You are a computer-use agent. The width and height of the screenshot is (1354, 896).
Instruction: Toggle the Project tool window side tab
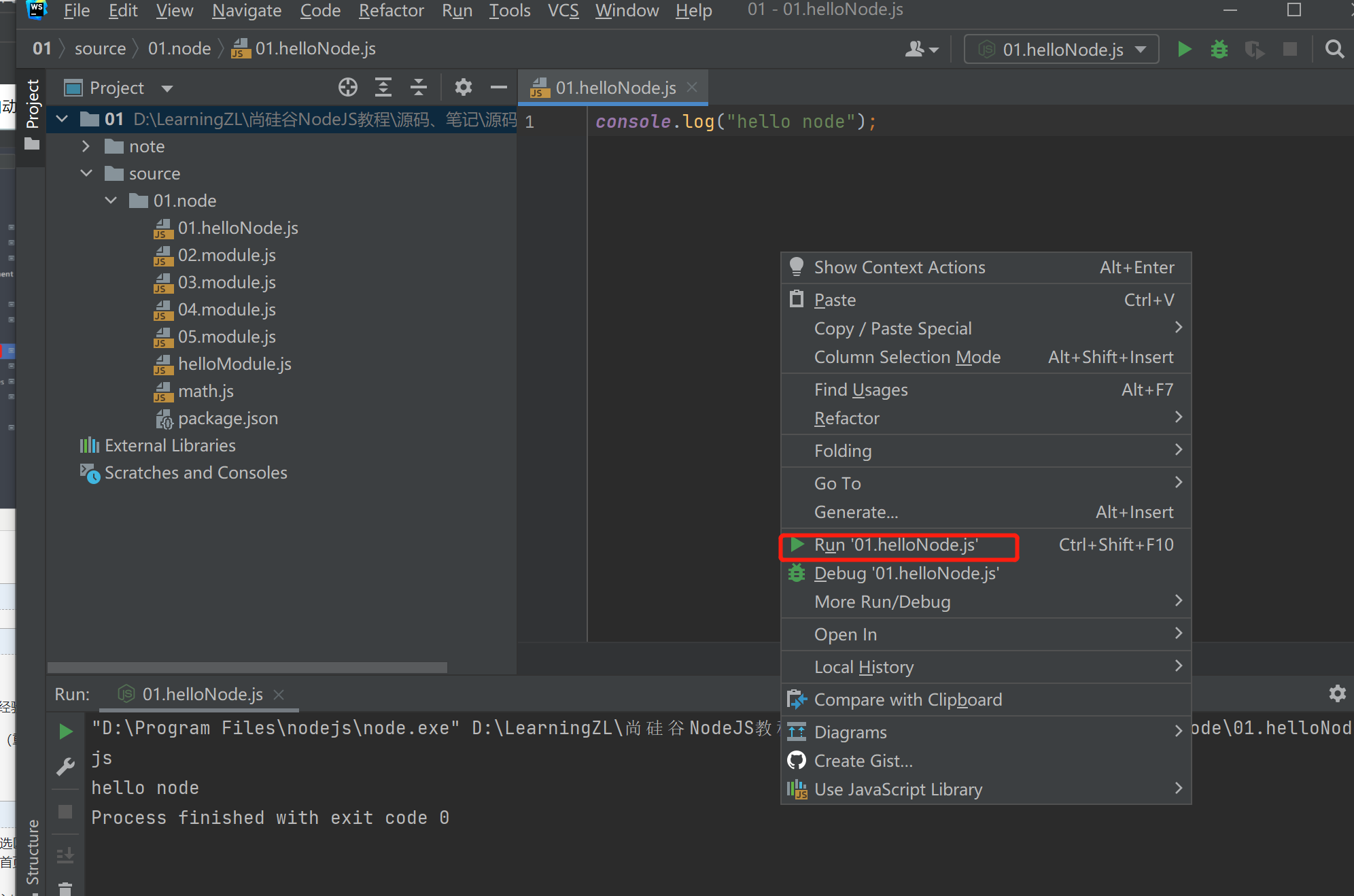point(32,103)
